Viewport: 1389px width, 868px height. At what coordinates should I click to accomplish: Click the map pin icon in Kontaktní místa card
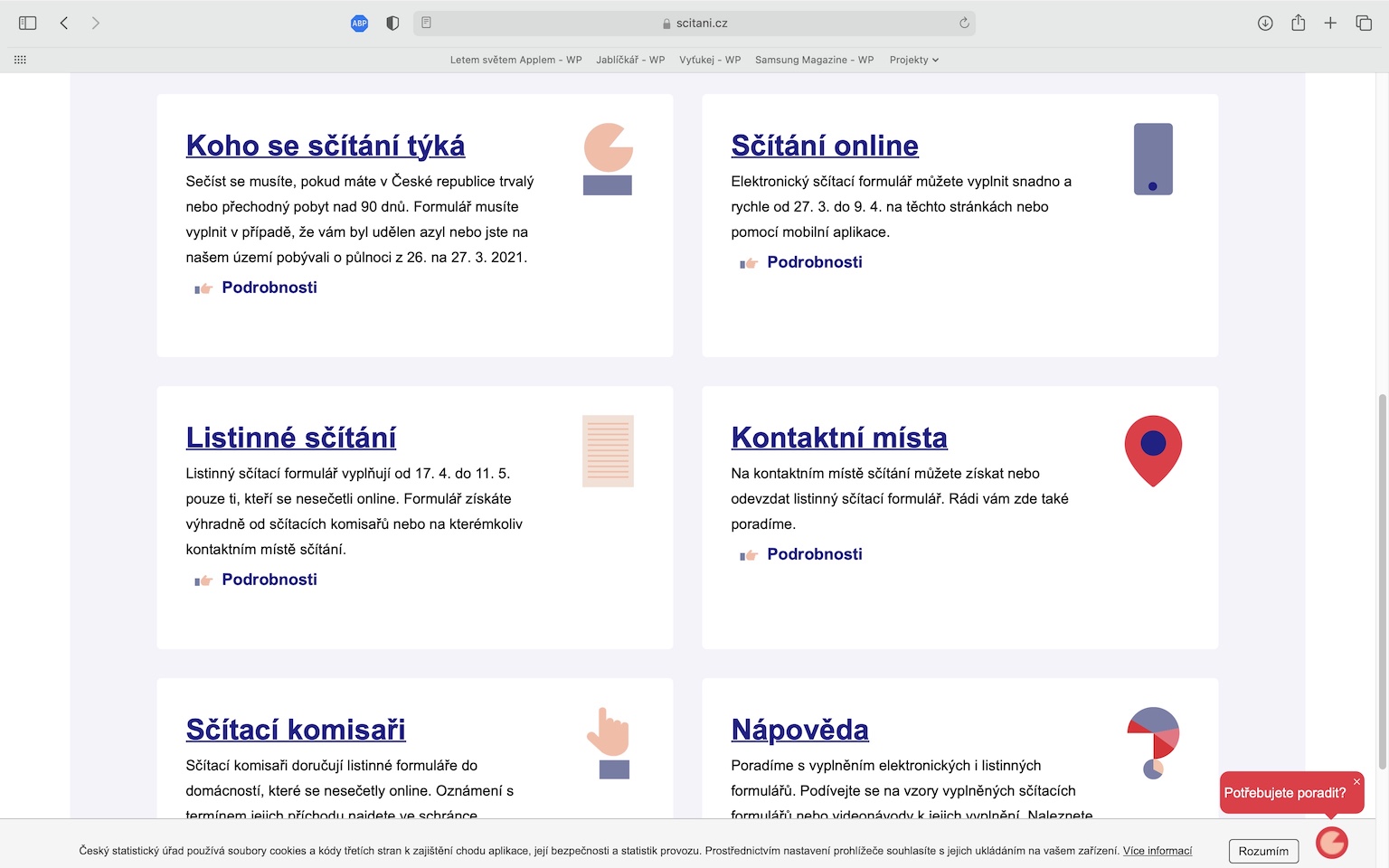pyautogui.click(x=1153, y=451)
